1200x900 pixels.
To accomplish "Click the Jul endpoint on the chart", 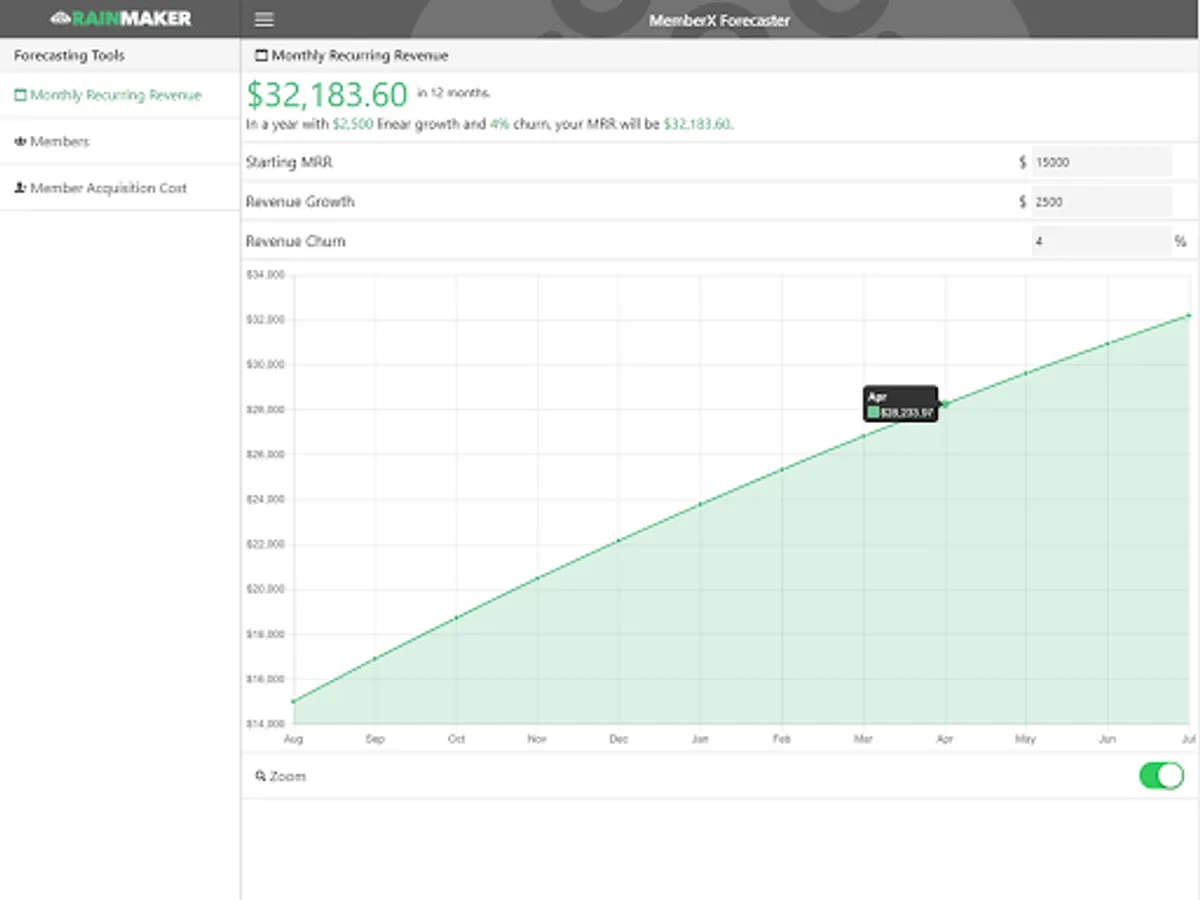I will pyautogui.click(x=1189, y=315).
